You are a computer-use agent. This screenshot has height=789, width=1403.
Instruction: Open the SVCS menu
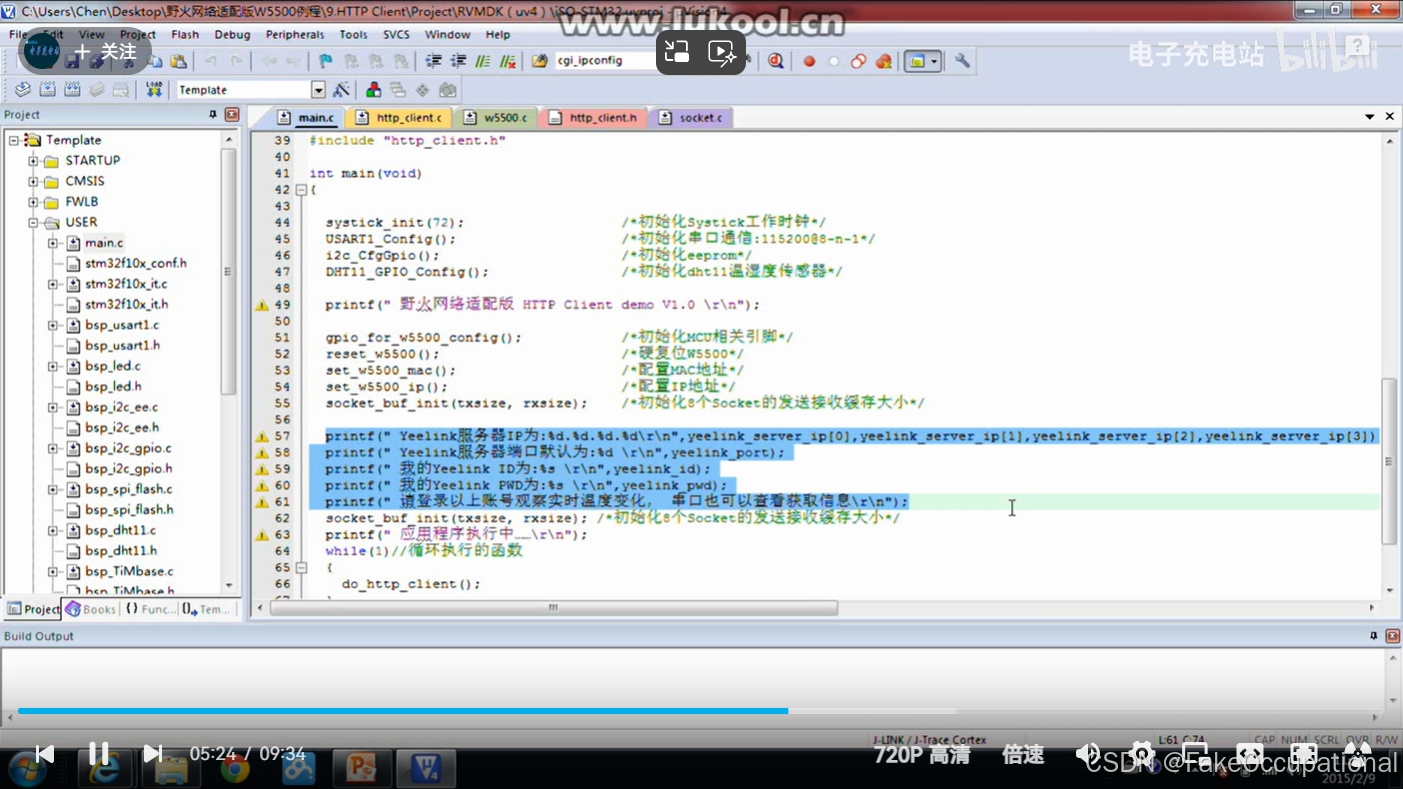pyautogui.click(x=396, y=34)
